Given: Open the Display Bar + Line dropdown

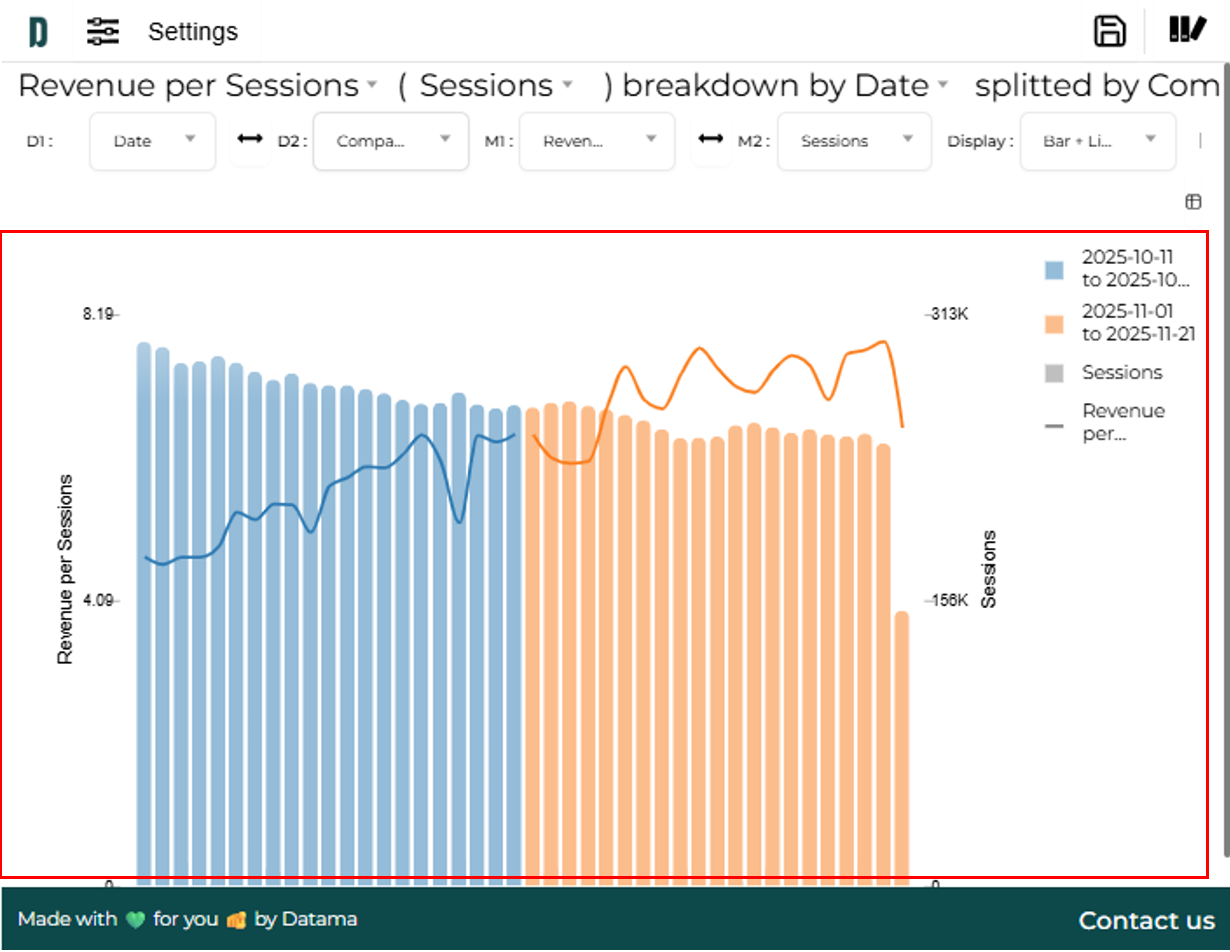Looking at the screenshot, I should pyautogui.click(x=1097, y=141).
